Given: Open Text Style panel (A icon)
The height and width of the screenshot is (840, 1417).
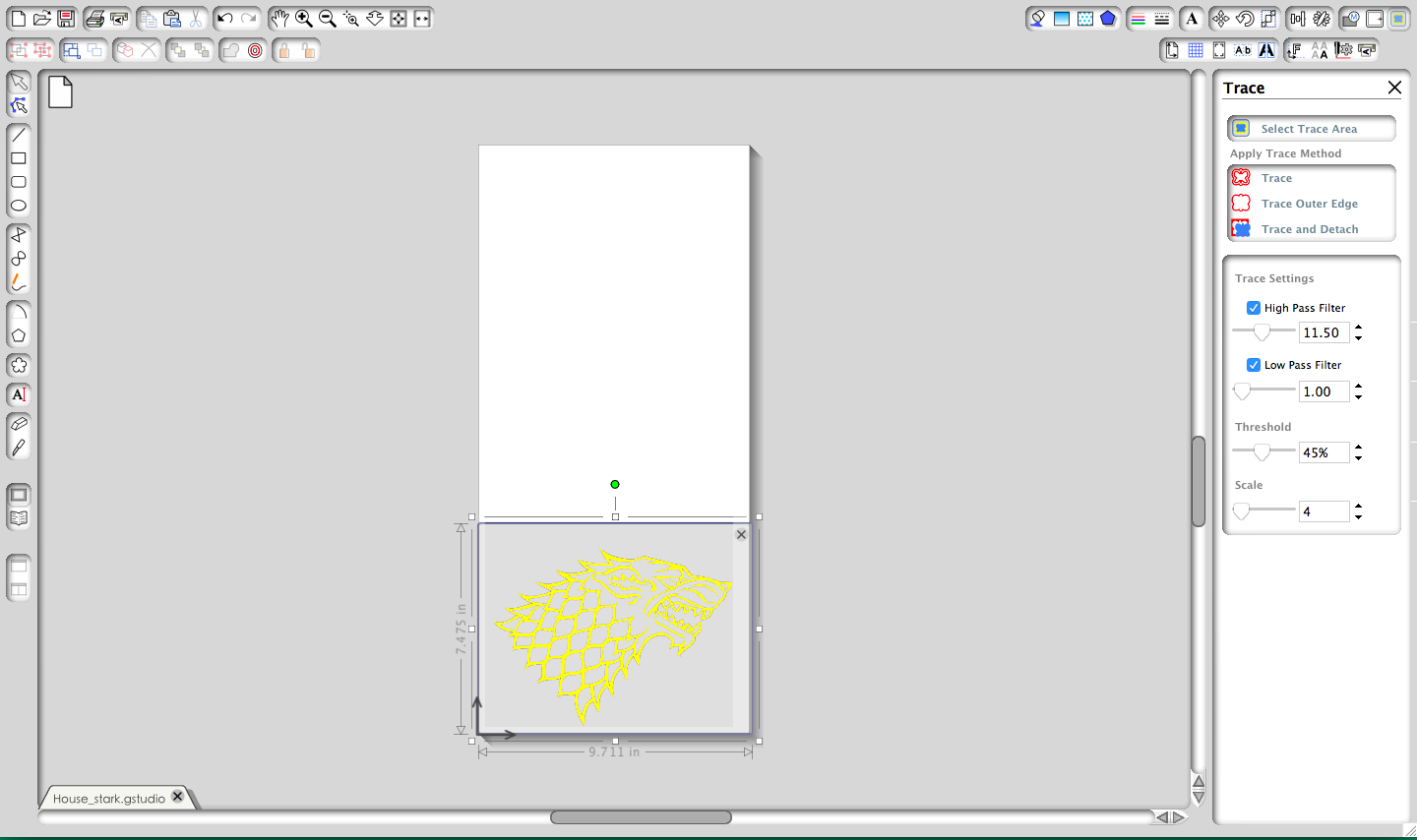Looking at the screenshot, I should pyautogui.click(x=1192, y=19).
